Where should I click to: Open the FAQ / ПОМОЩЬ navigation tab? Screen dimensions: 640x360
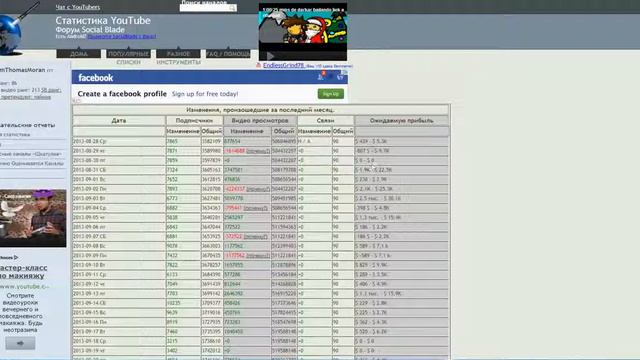pyautogui.click(x=228, y=53)
